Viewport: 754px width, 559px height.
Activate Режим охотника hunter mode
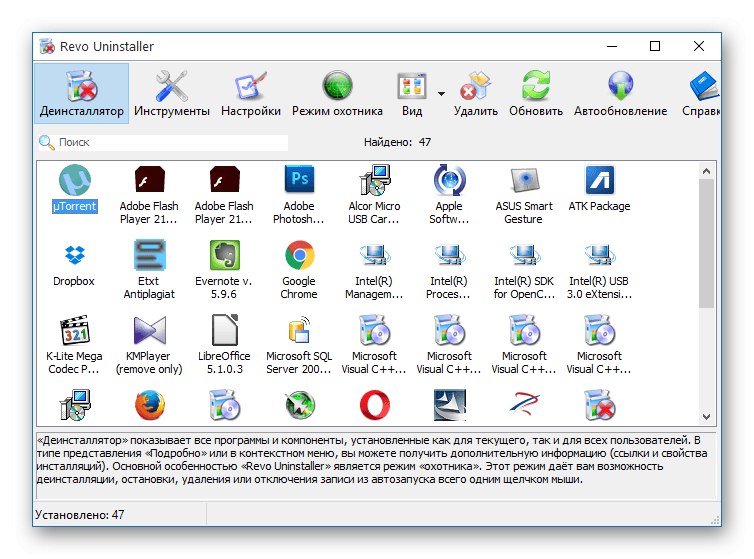[337, 94]
